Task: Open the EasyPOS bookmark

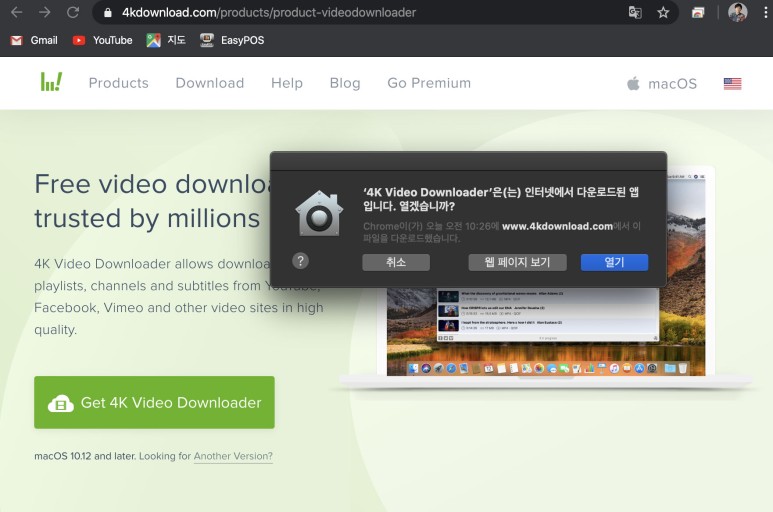Action: click(x=232, y=40)
